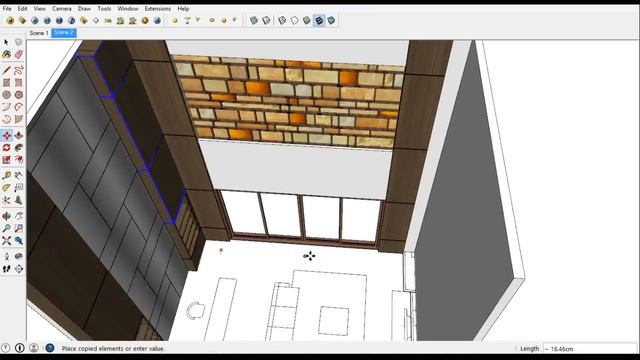Screen dimensions: 640x360
Task: Choose the Dimension tool
Action: [x=18, y=176]
